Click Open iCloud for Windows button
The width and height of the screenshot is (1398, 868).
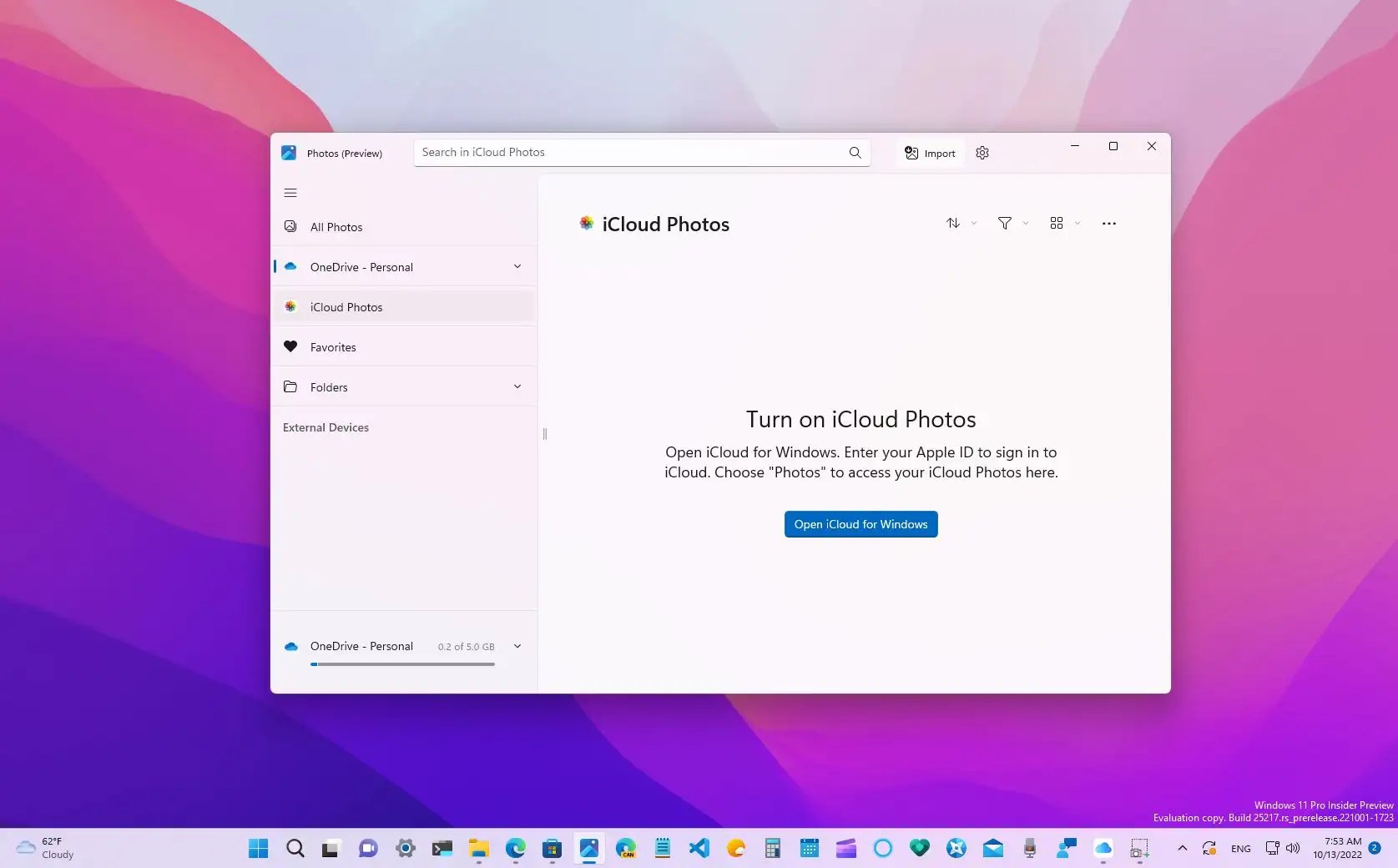click(x=860, y=524)
